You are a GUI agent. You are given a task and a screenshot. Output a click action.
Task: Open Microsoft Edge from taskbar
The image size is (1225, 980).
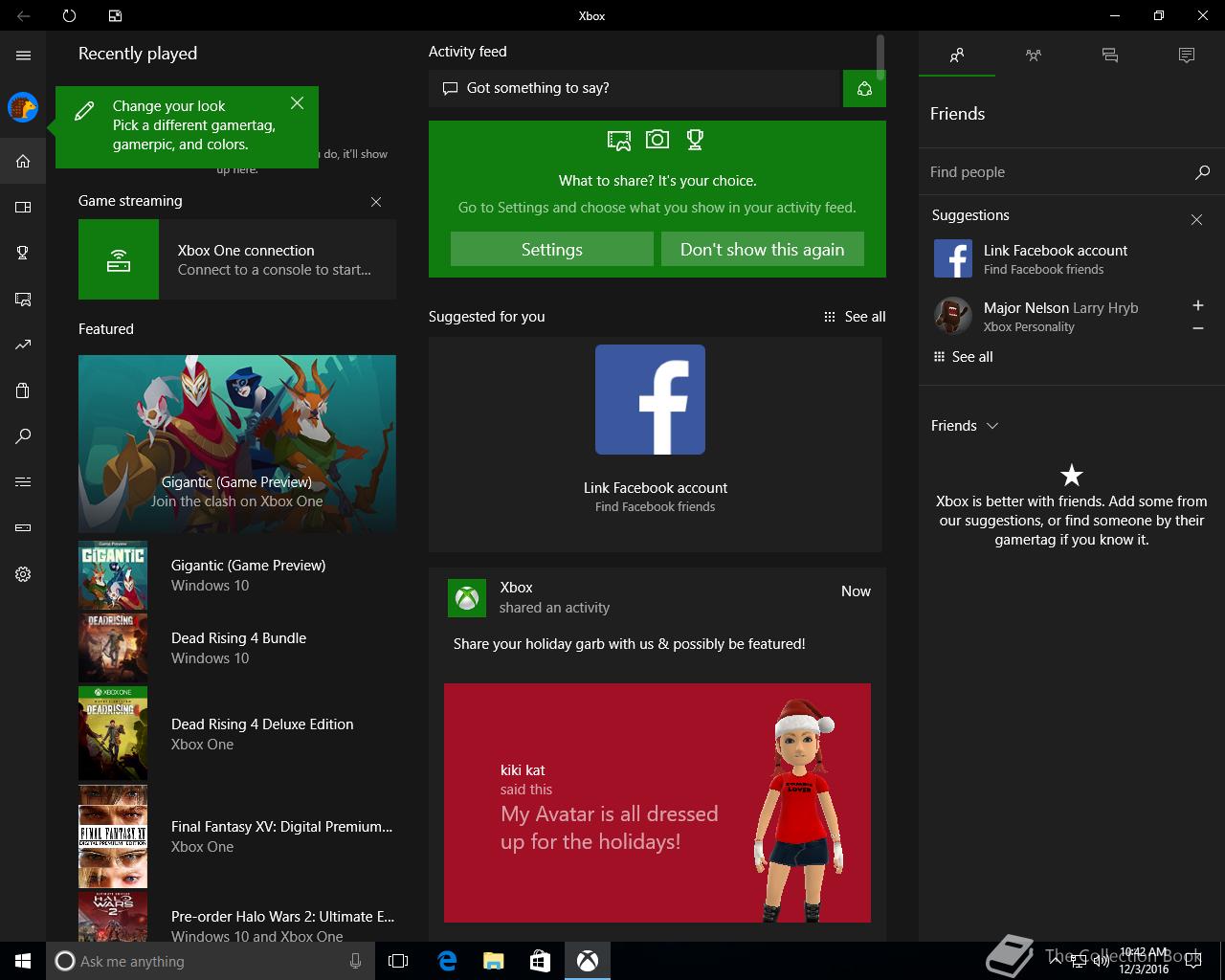446,961
